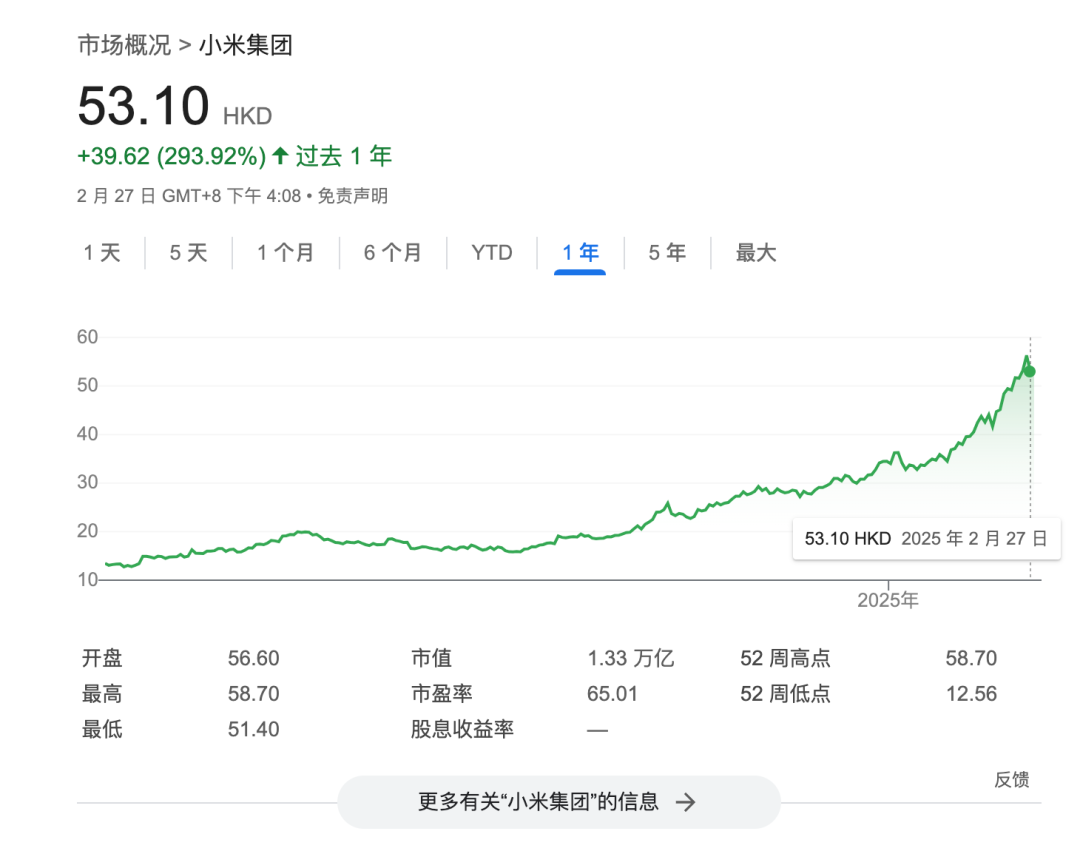The height and width of the screenshot is (854, 1080).
Task: Click the 过去 1 年 label
Action: (344, 156)
